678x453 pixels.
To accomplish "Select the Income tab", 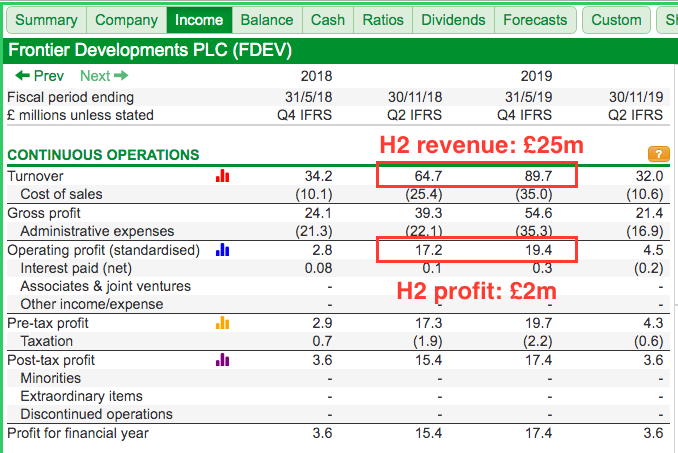I will pos(199,20).
